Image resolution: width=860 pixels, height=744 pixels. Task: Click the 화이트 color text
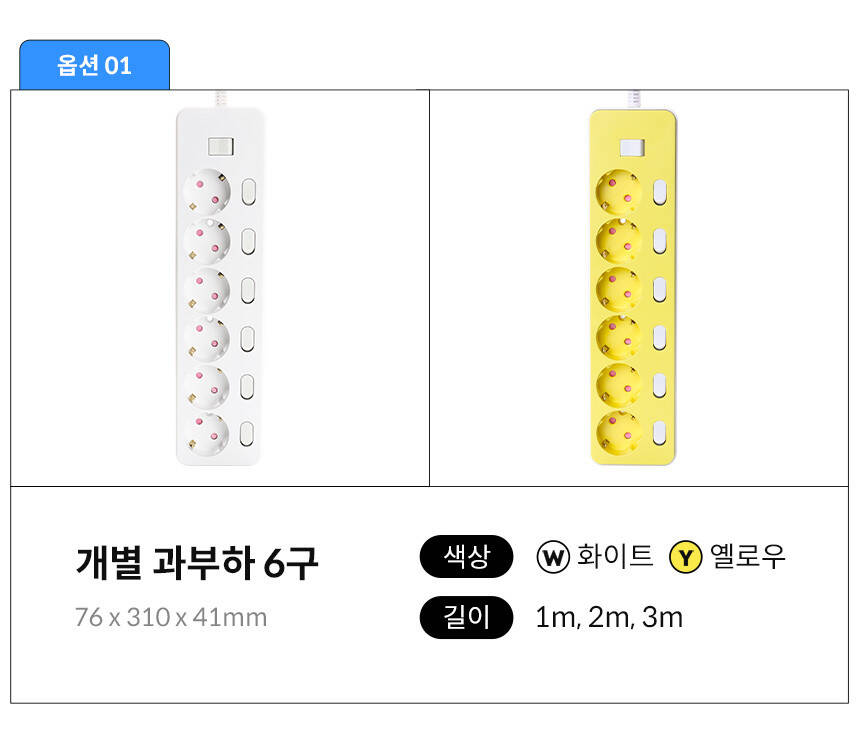615,557
